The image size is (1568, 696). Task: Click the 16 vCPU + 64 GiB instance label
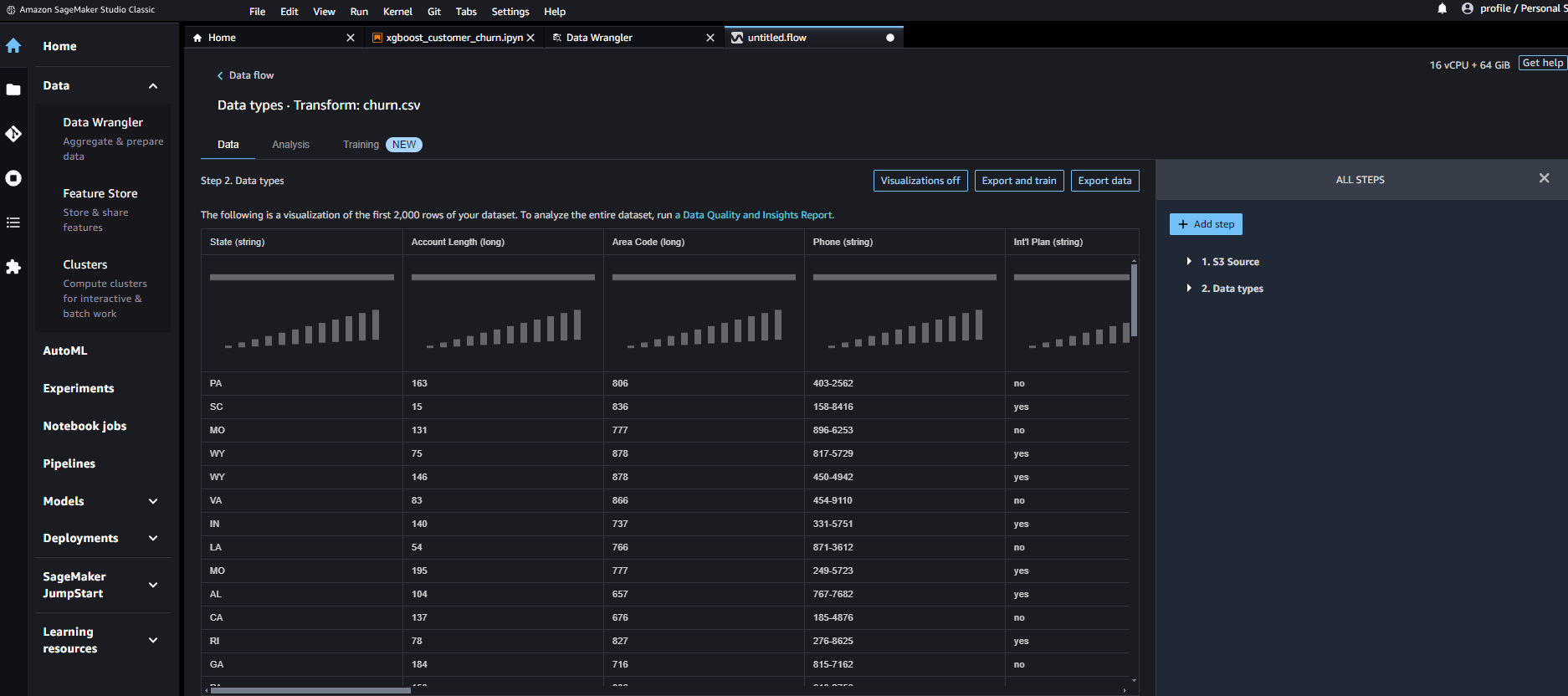(x=1469, y=64)
